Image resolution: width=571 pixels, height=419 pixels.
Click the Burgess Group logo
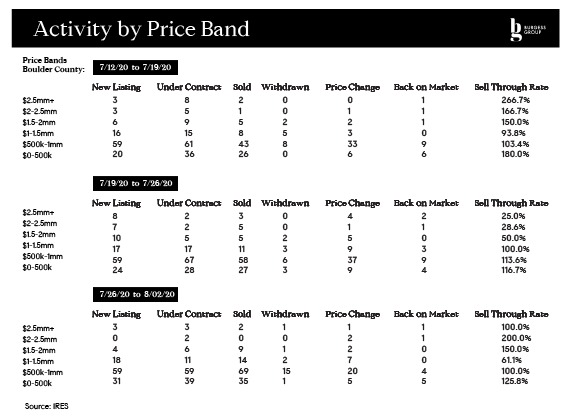(x=528, y=30)
